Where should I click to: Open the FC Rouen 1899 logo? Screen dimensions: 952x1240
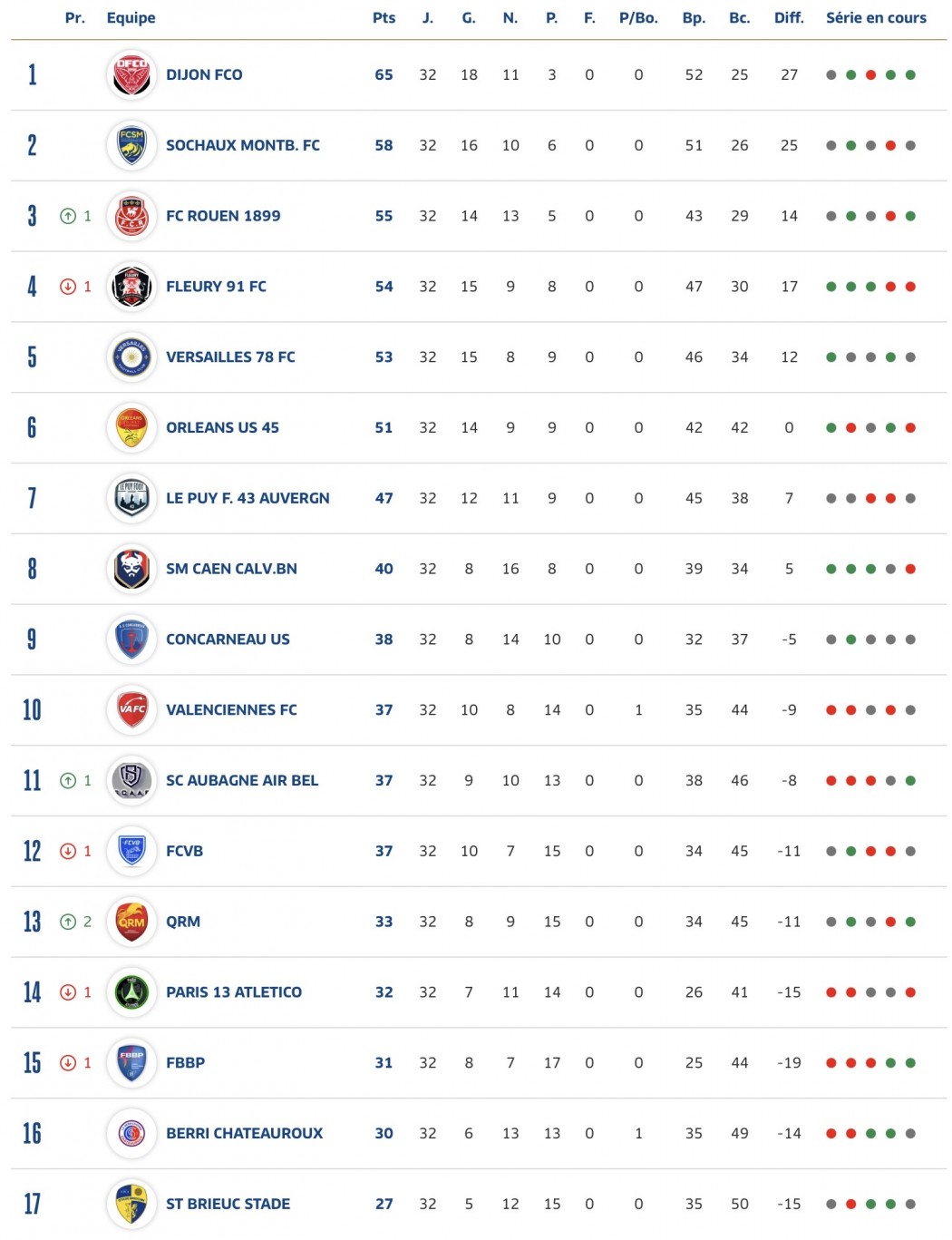pyautogui.click(x=131, y=216)
